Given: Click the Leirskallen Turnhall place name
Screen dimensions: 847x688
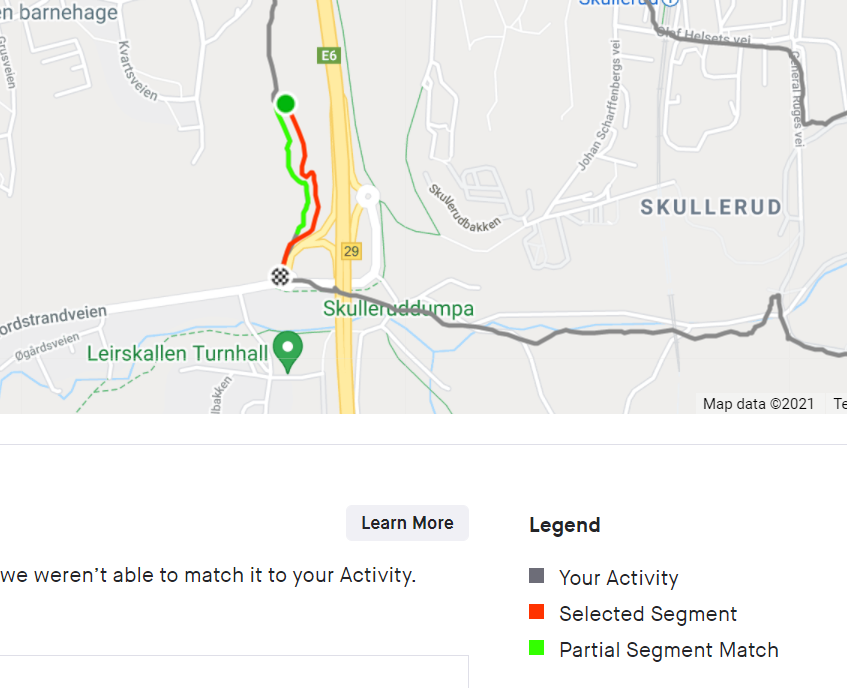Looking at the screenshot, I should tap(177, 354).
